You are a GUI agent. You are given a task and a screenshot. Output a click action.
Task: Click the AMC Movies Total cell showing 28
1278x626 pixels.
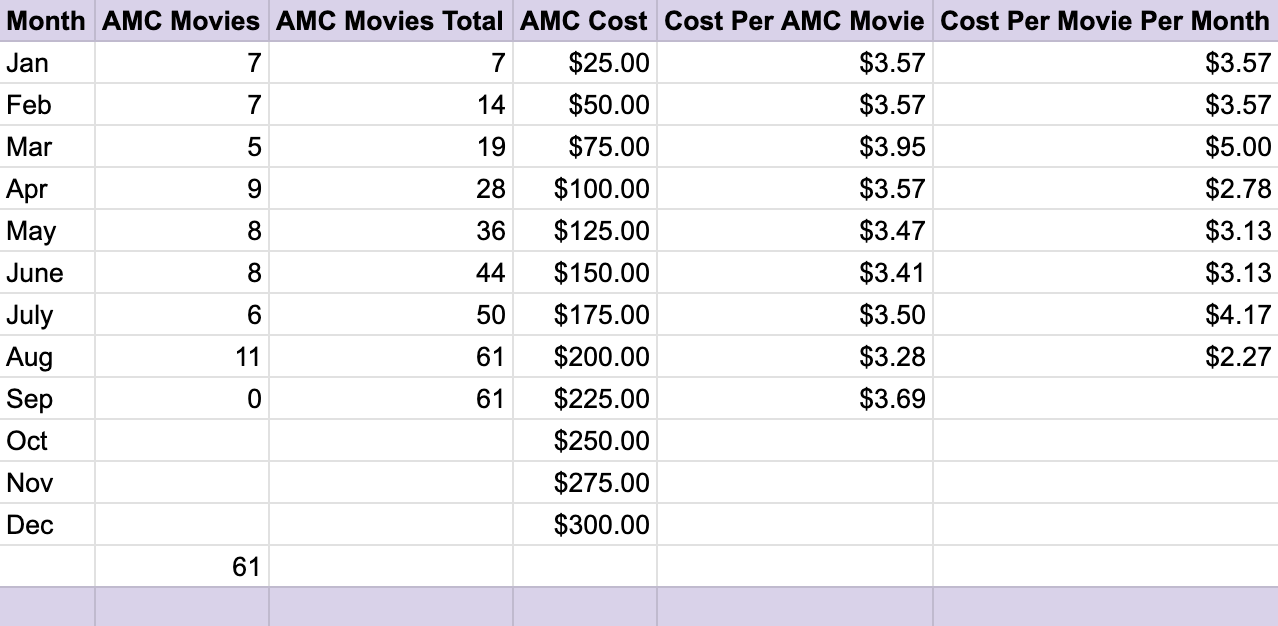tap(391, 189)
